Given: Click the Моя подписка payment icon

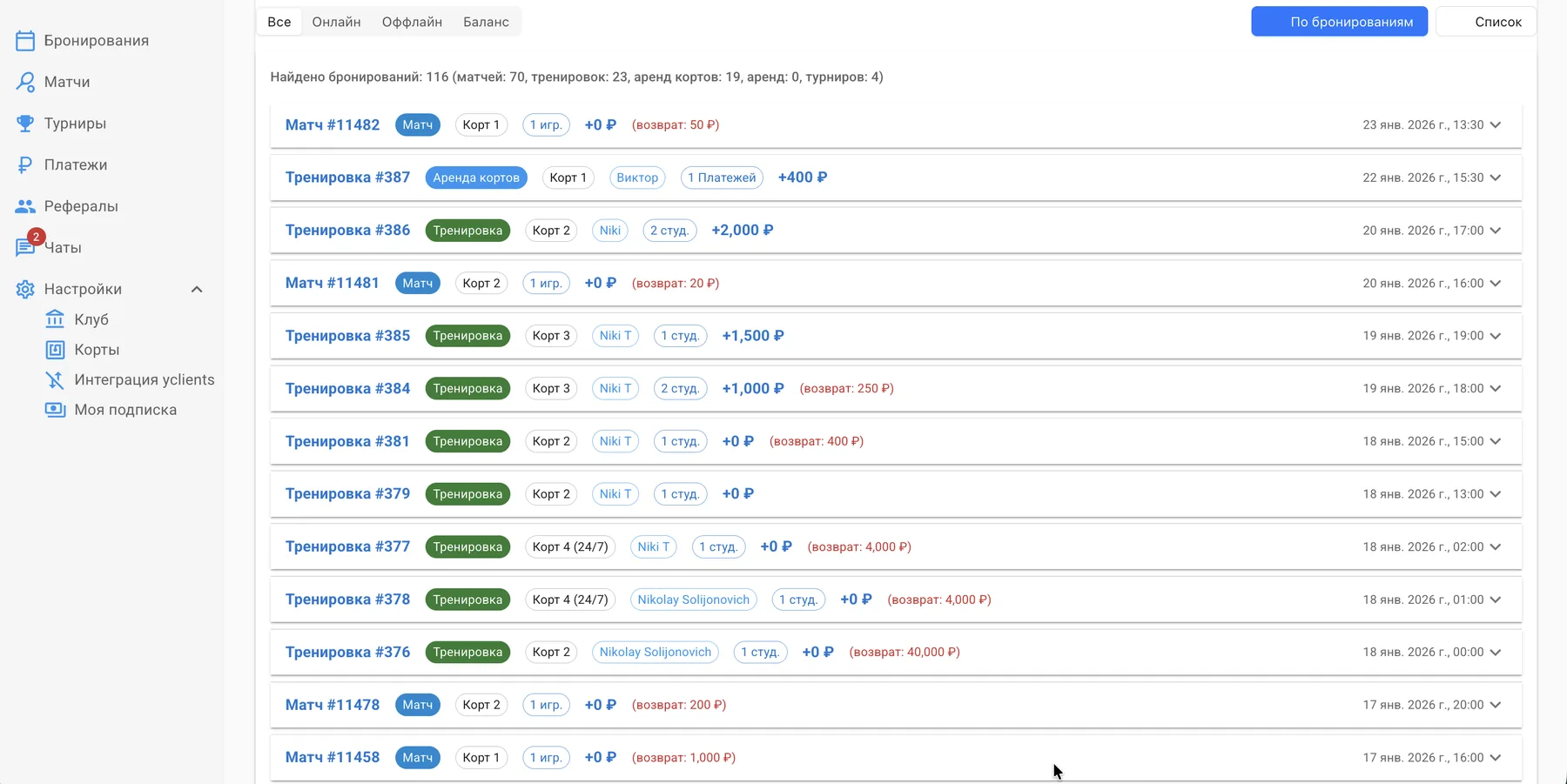Looking at the screenshot, I should (55, 410).
